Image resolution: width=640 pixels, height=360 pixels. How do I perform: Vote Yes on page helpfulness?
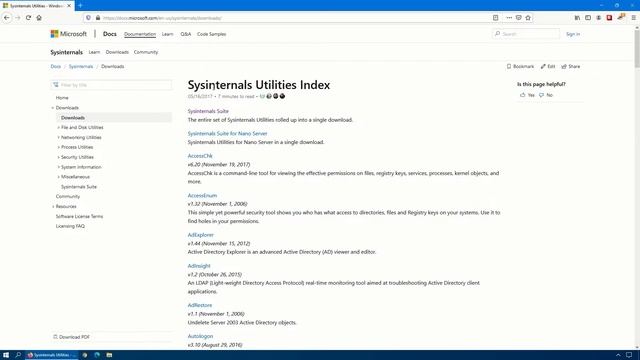click(527, 95)
